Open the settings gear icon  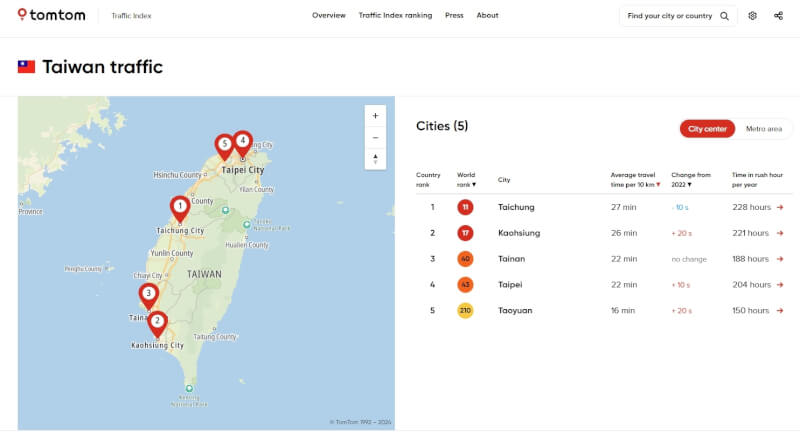[x=752, y=16]
